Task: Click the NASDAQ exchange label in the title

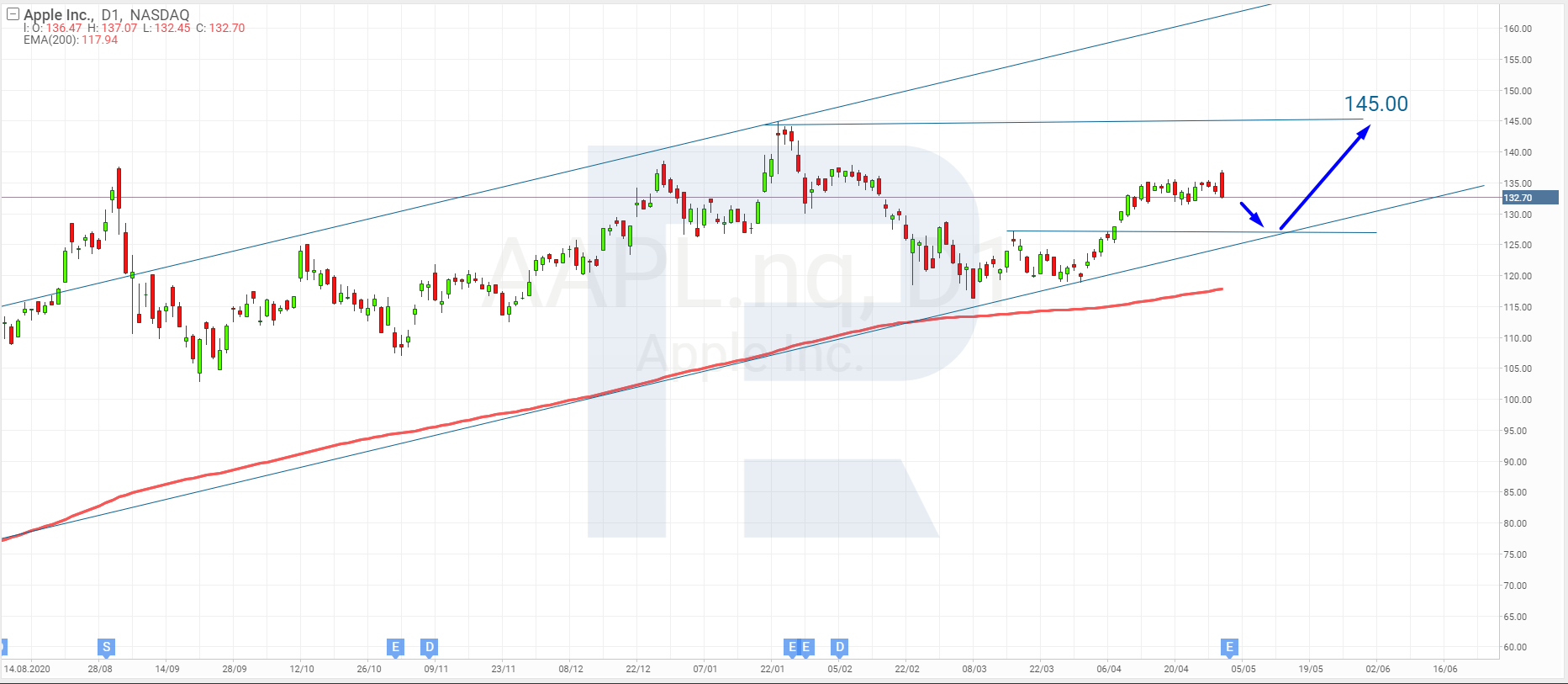Action: coord(160,15)
